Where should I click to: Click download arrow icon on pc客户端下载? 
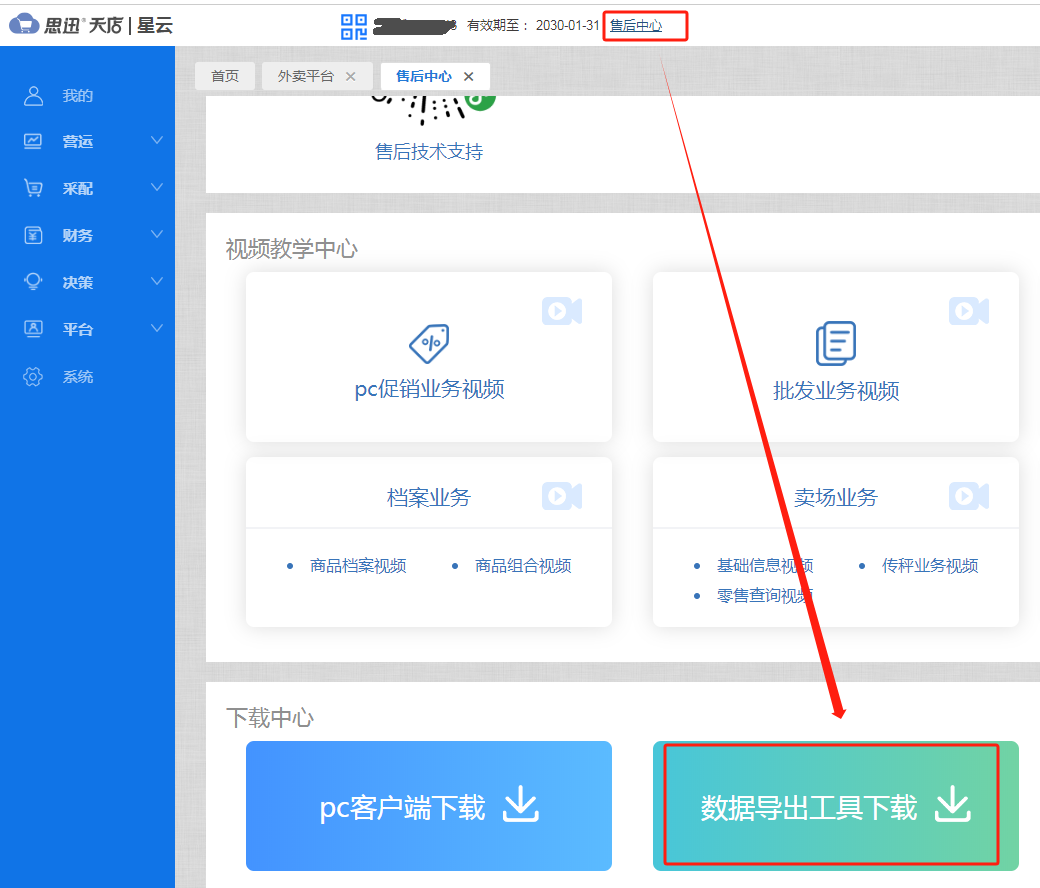[521, 804]
